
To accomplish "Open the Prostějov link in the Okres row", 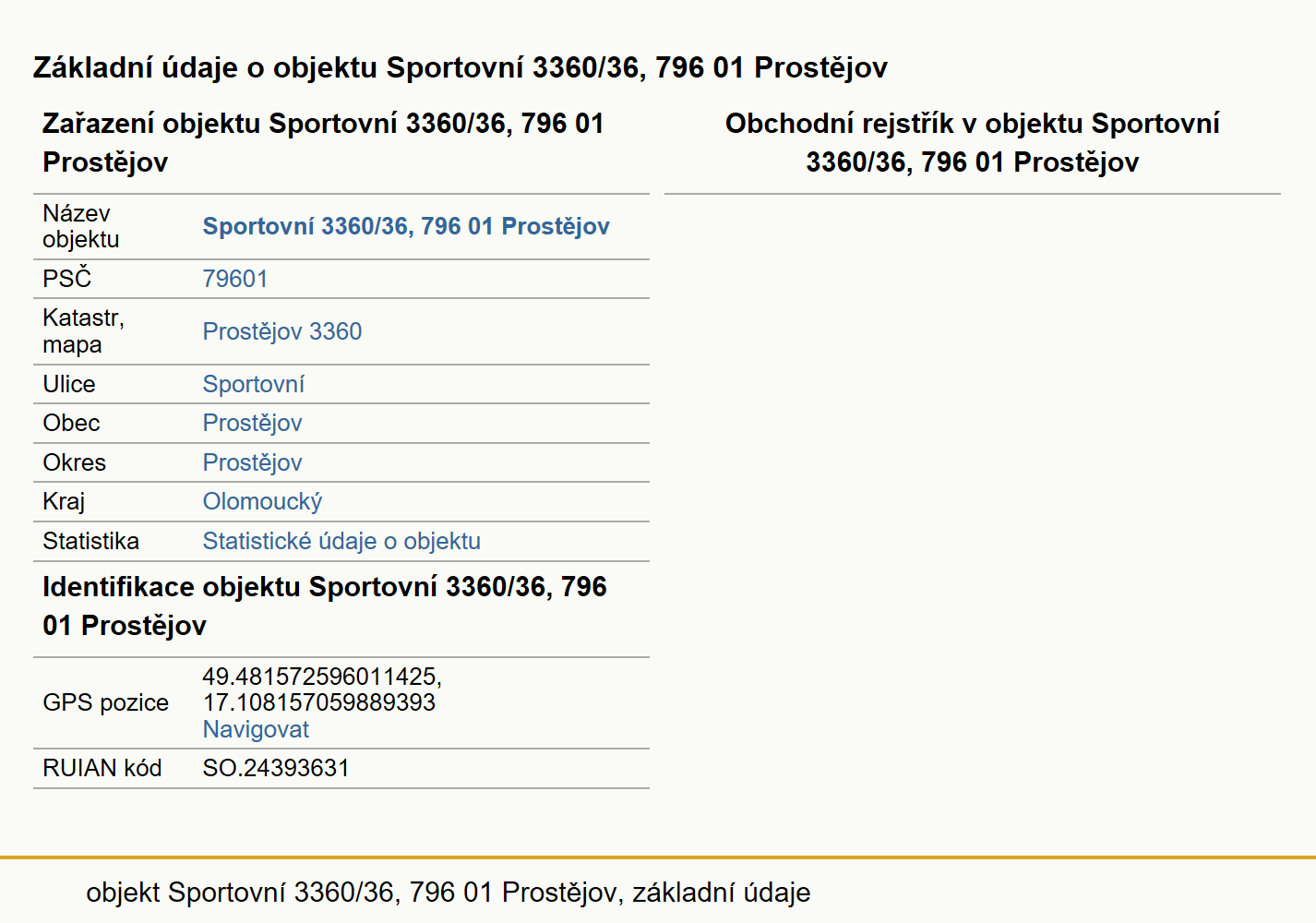I will [x=253, y=462].
